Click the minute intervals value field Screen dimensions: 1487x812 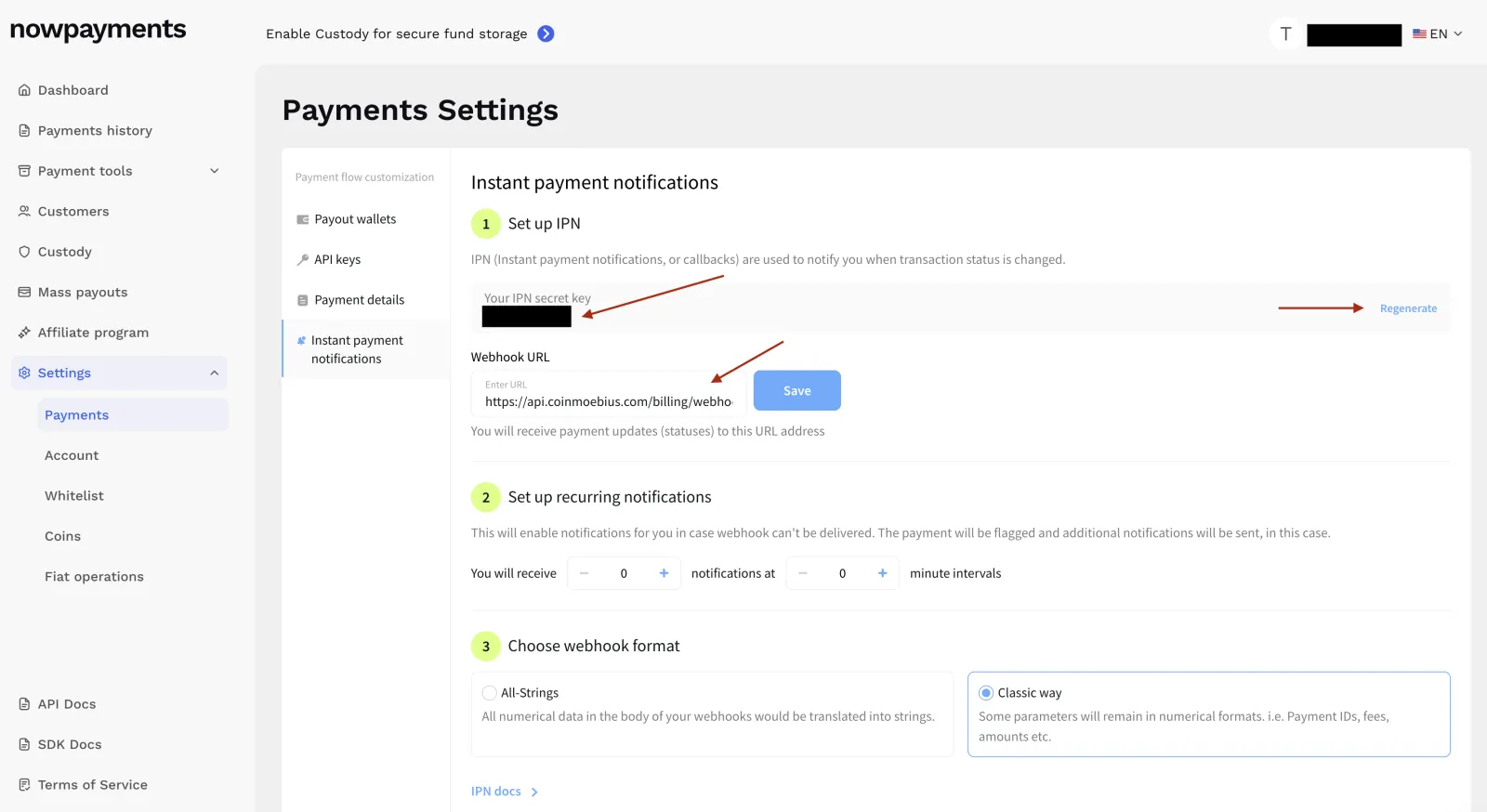[x=843, y=573]
